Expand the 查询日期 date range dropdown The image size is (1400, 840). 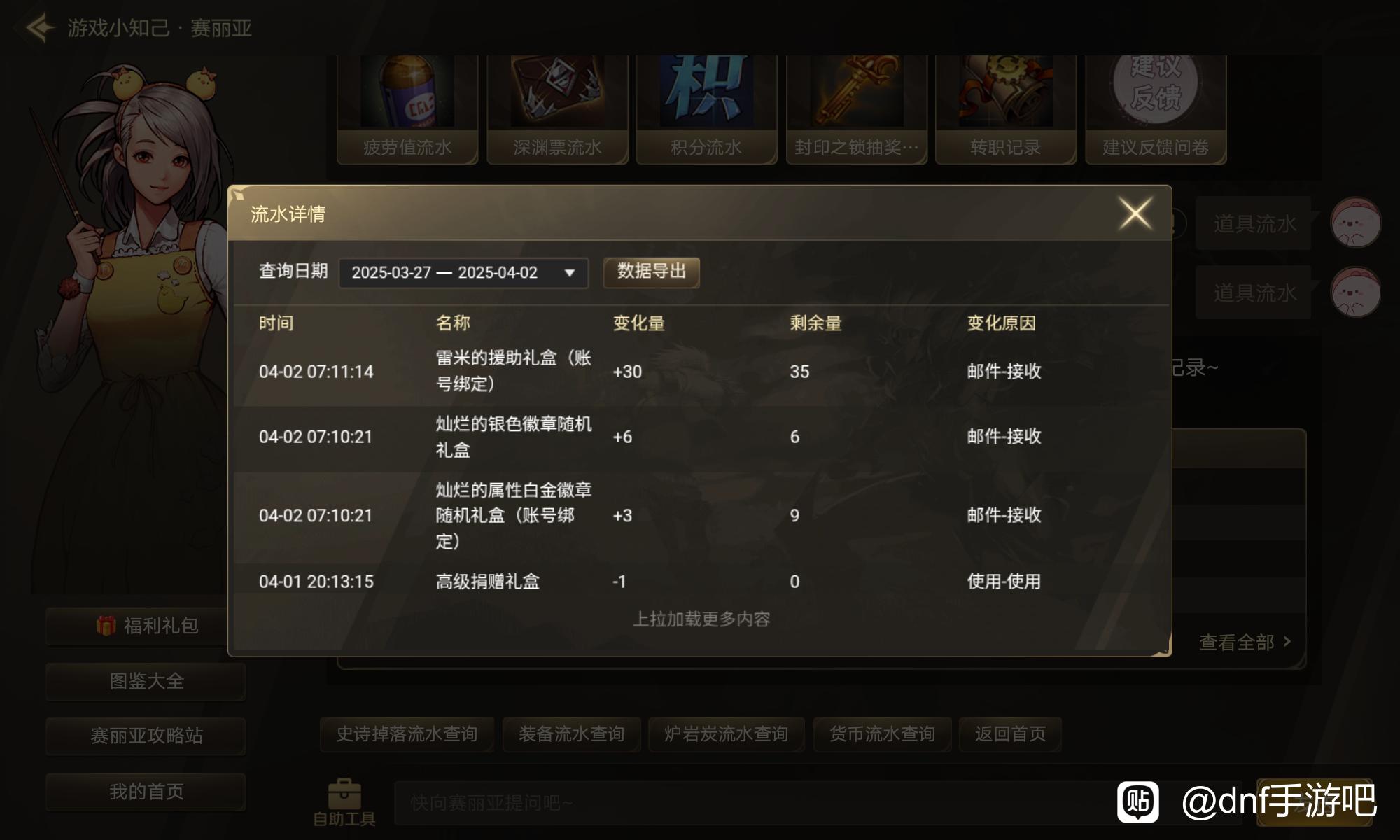(x=463, y=272)
